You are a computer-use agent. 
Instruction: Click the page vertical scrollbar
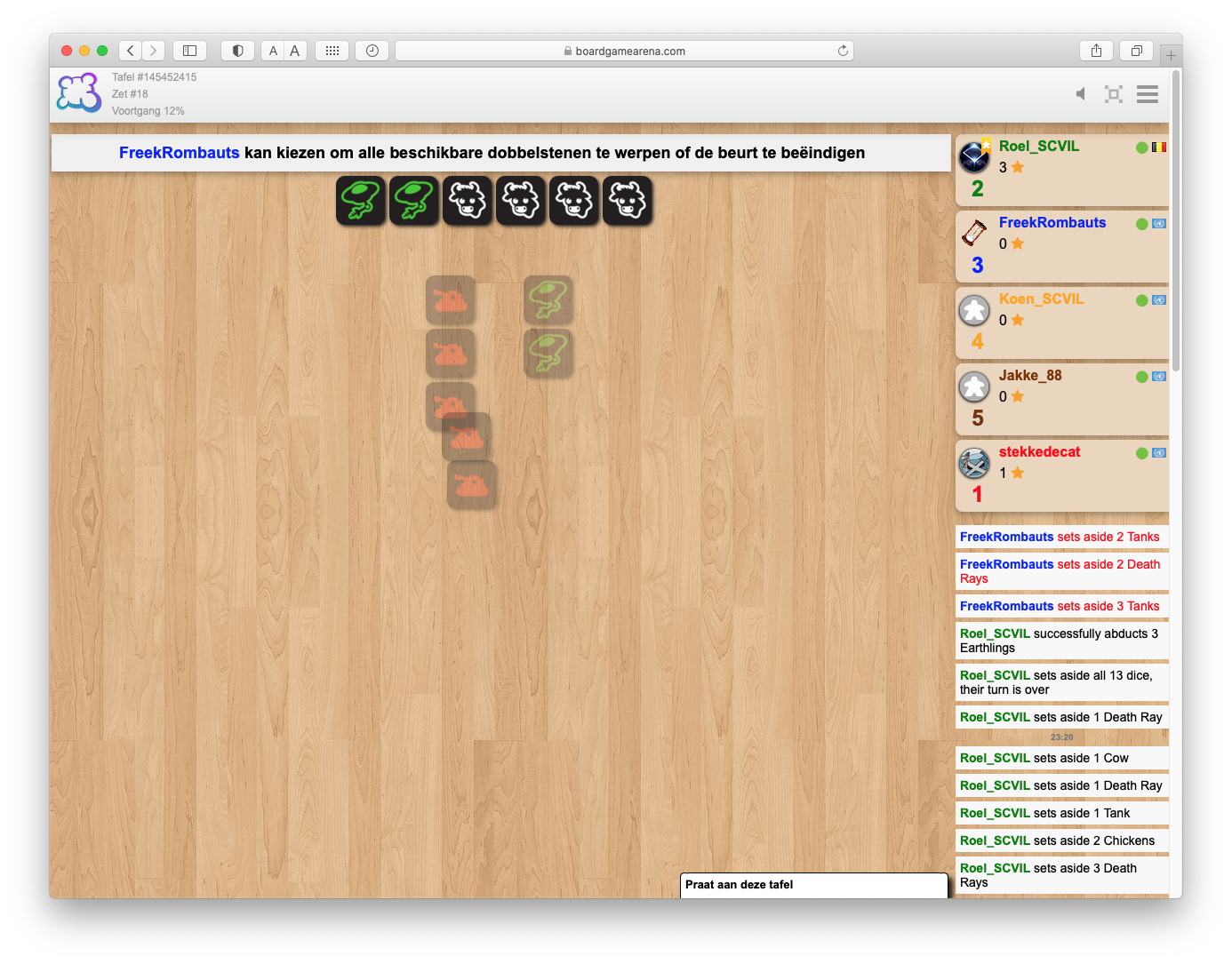click(x=1176, y=220)
